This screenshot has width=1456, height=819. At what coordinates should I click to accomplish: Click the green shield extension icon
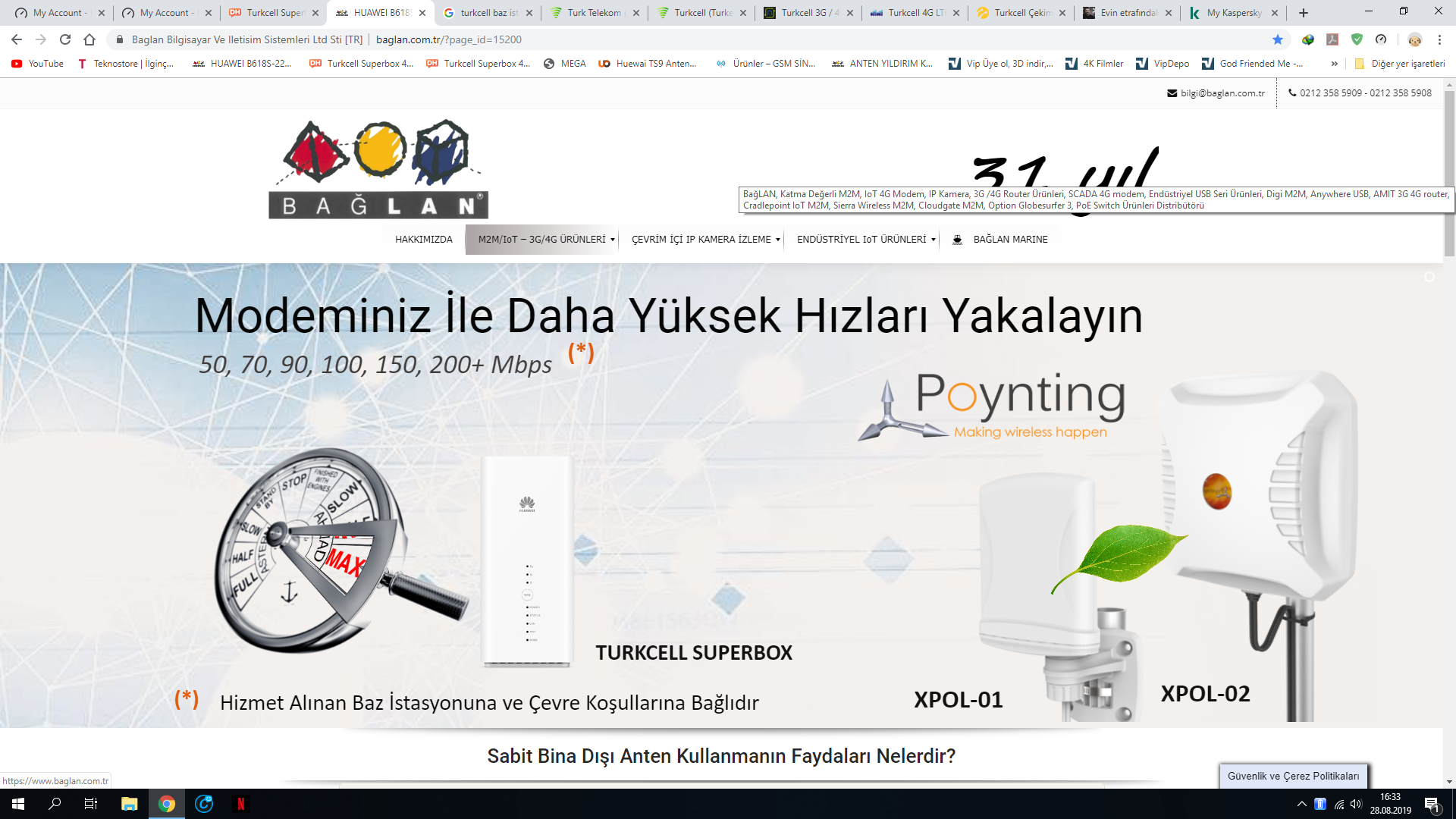[1357, 39]
